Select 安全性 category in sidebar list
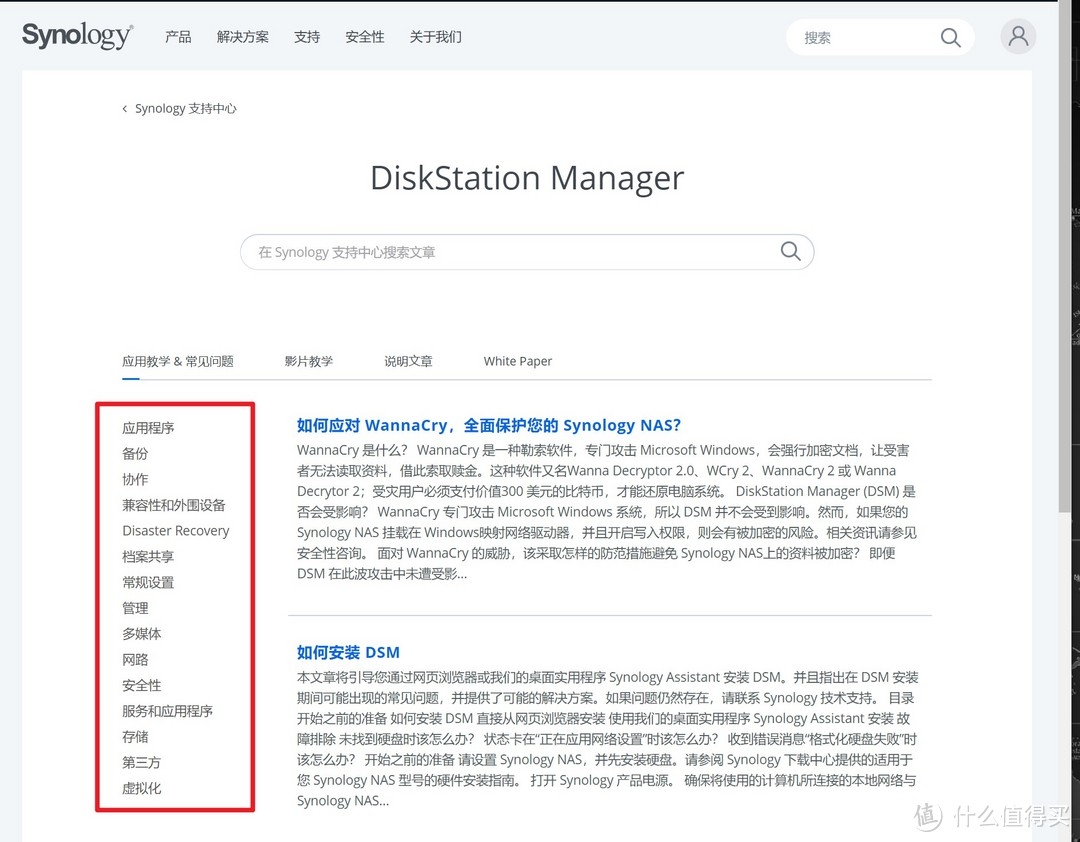This screenshot has height=842, width=1080. tap(142, 685)
